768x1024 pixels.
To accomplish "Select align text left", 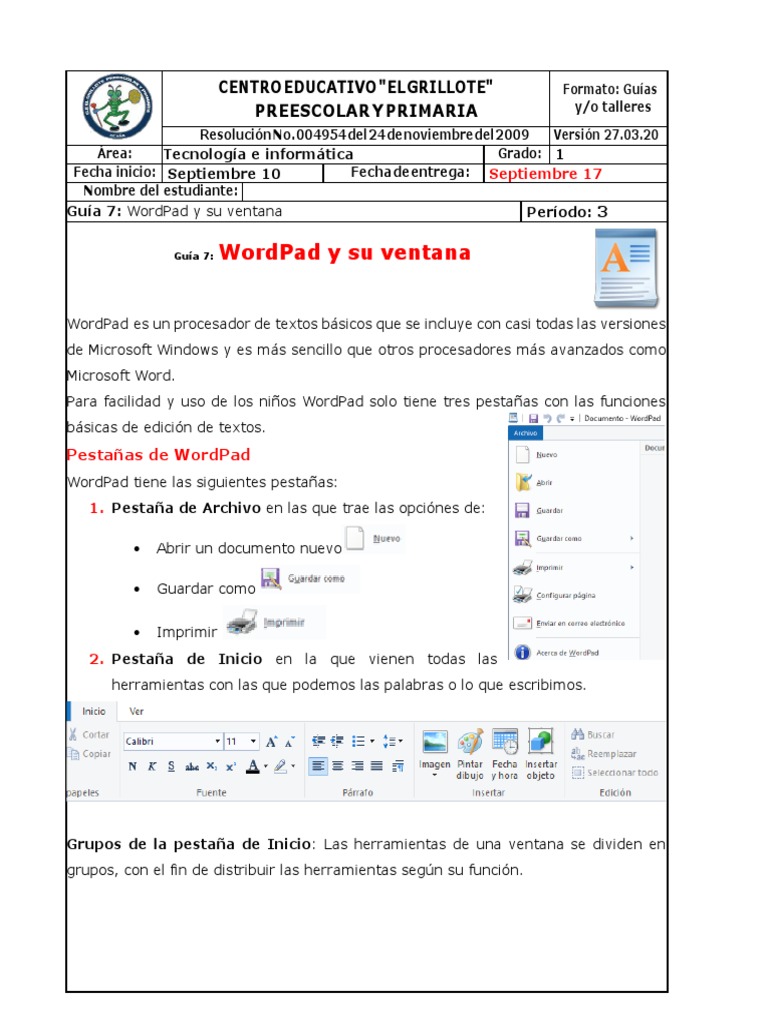I will [x=317, y=766].
